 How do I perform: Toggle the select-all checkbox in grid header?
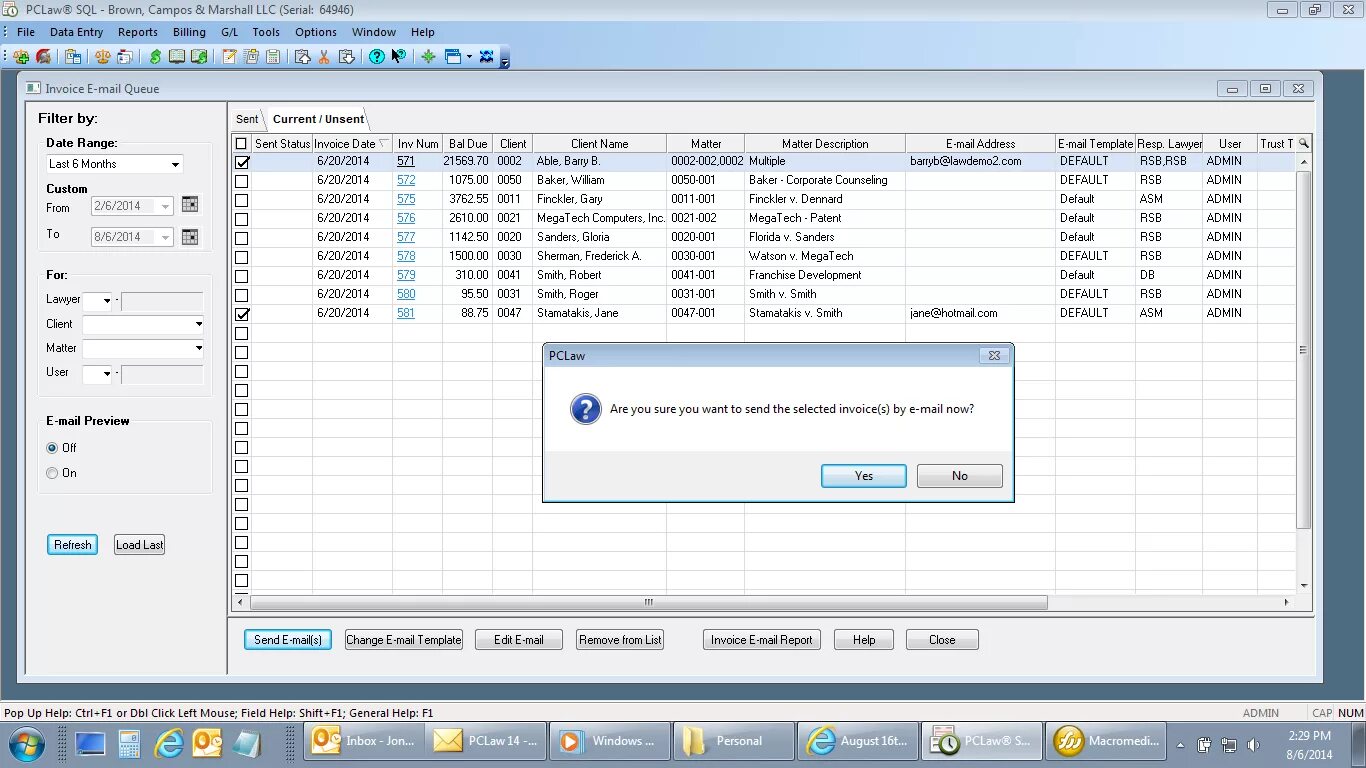241,144
